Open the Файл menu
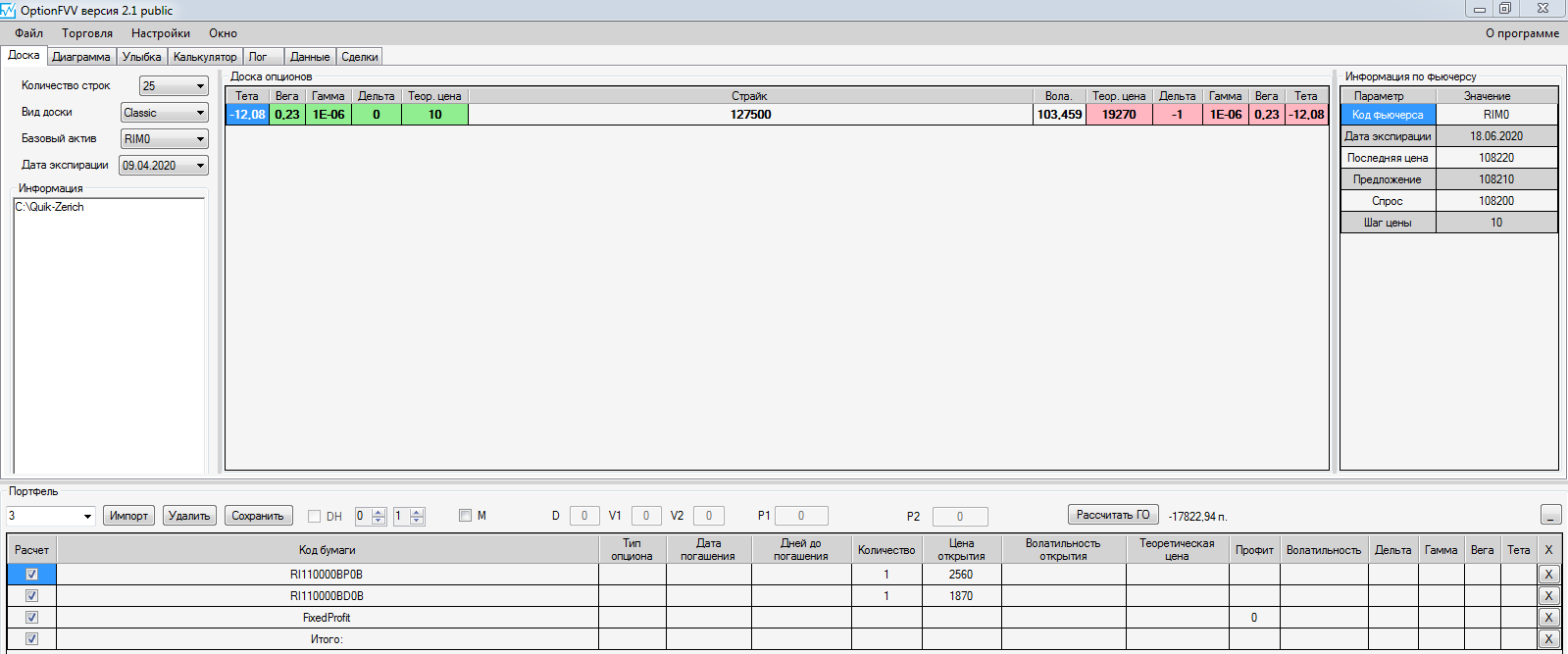1568x654 pixels. 28,33
